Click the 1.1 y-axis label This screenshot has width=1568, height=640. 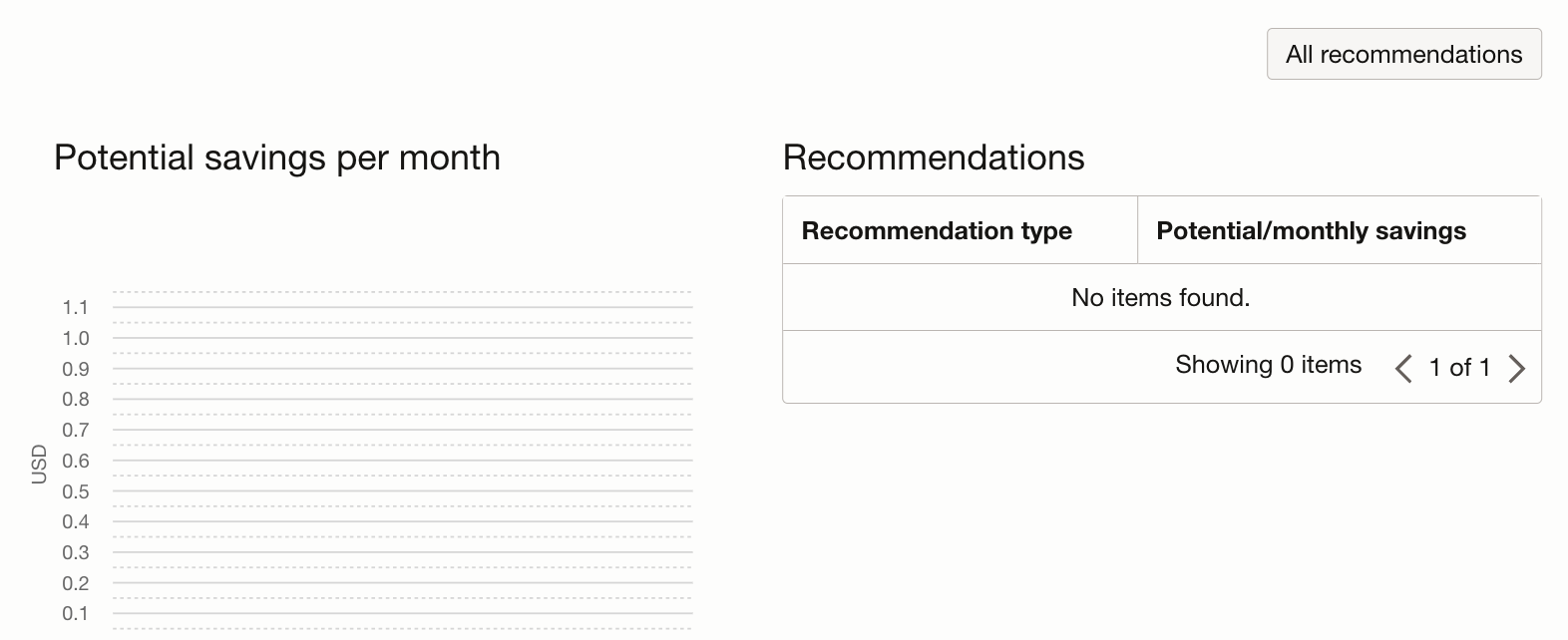pyautogui.click(x=76, y=307)
